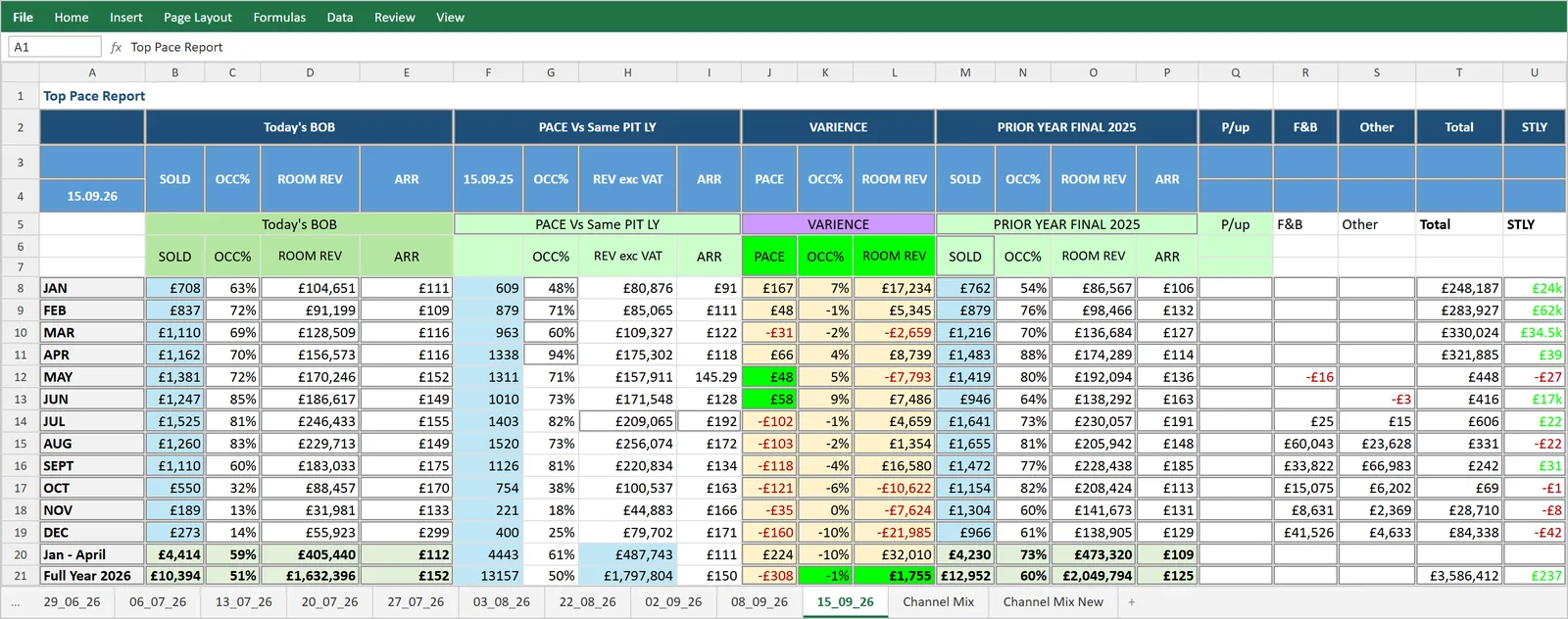This screenshot has height=619, width=1568.
Task: Select the Jan - April row label
Action: click(92, 554)
